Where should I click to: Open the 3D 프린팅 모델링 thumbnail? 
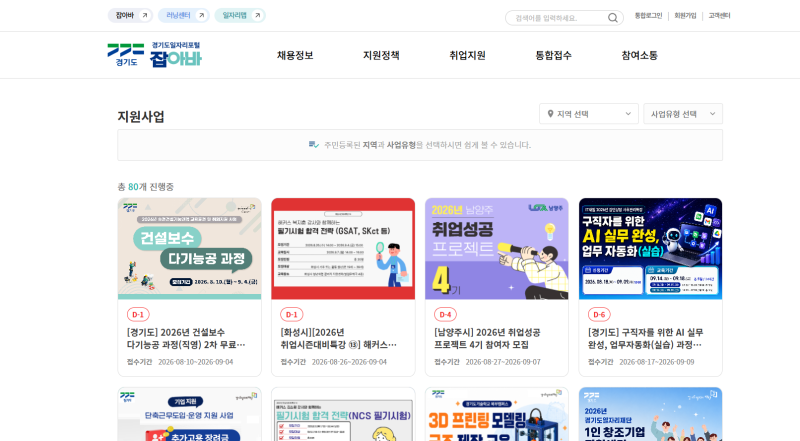click(x=496, y=414)
